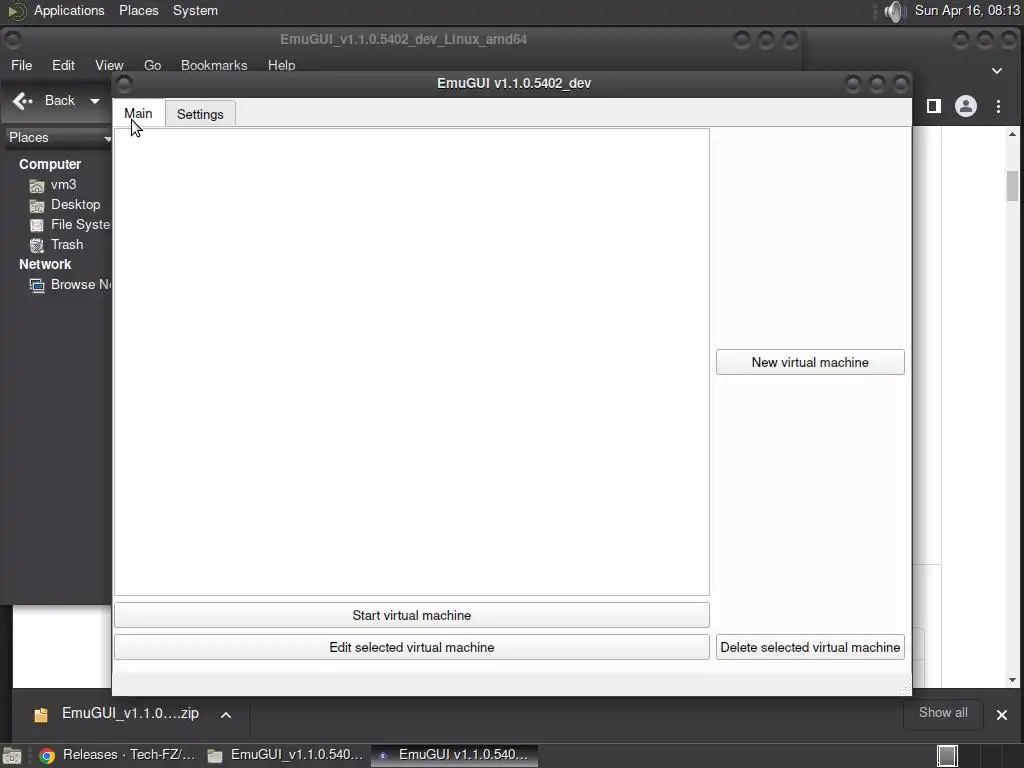Click scrollbar down arrow in Chrome
This screenshot has width=1024, height=768.
[1012, 680]
